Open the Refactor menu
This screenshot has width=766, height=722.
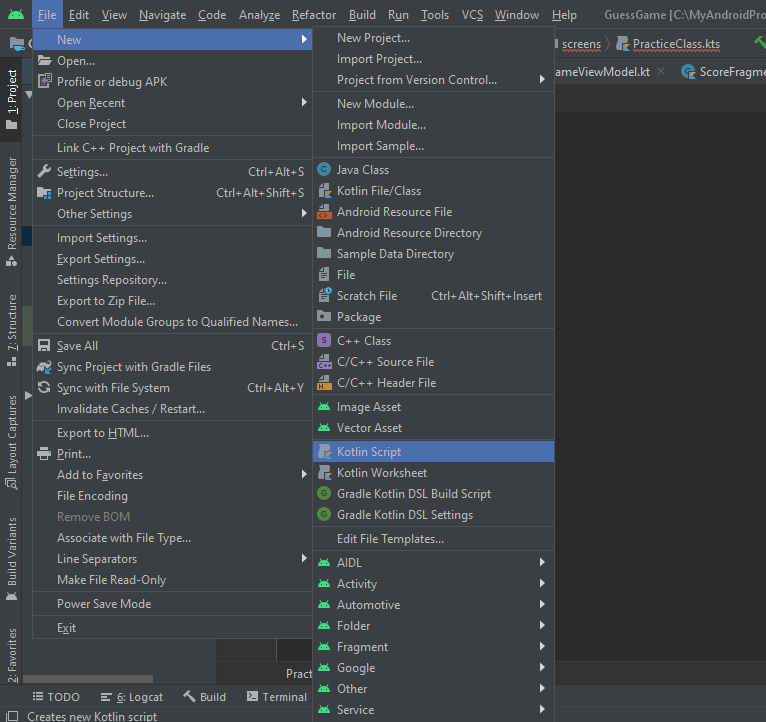tap(314, 15)
